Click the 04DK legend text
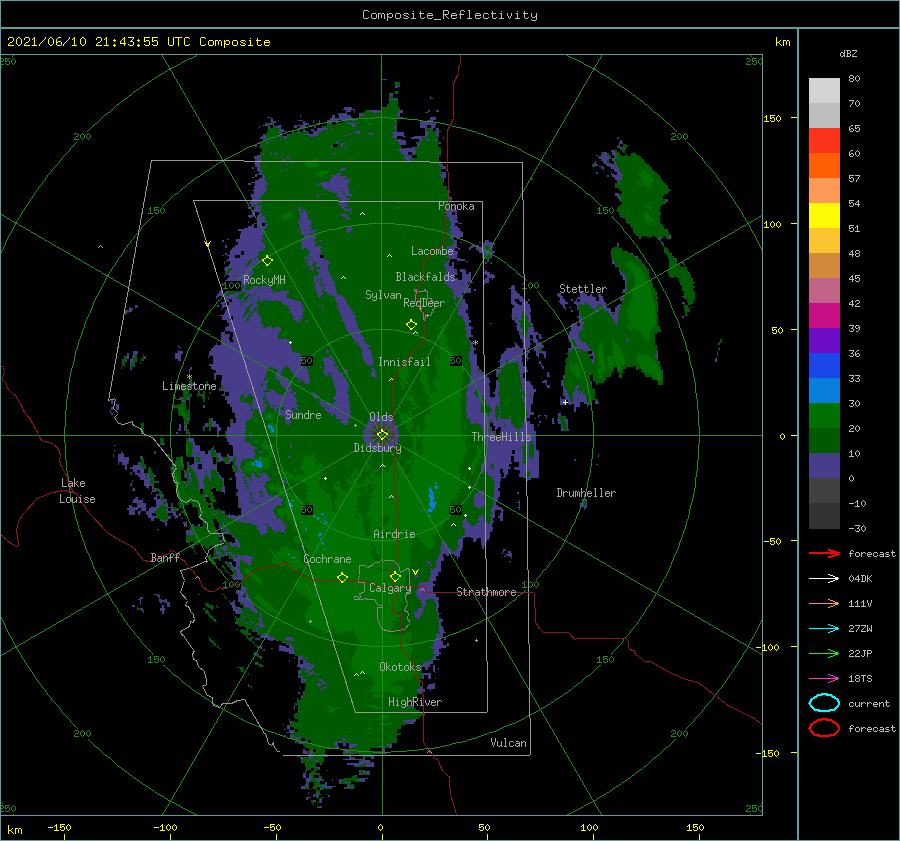Screen dimensions: 900x841 (x=860, y=578)
